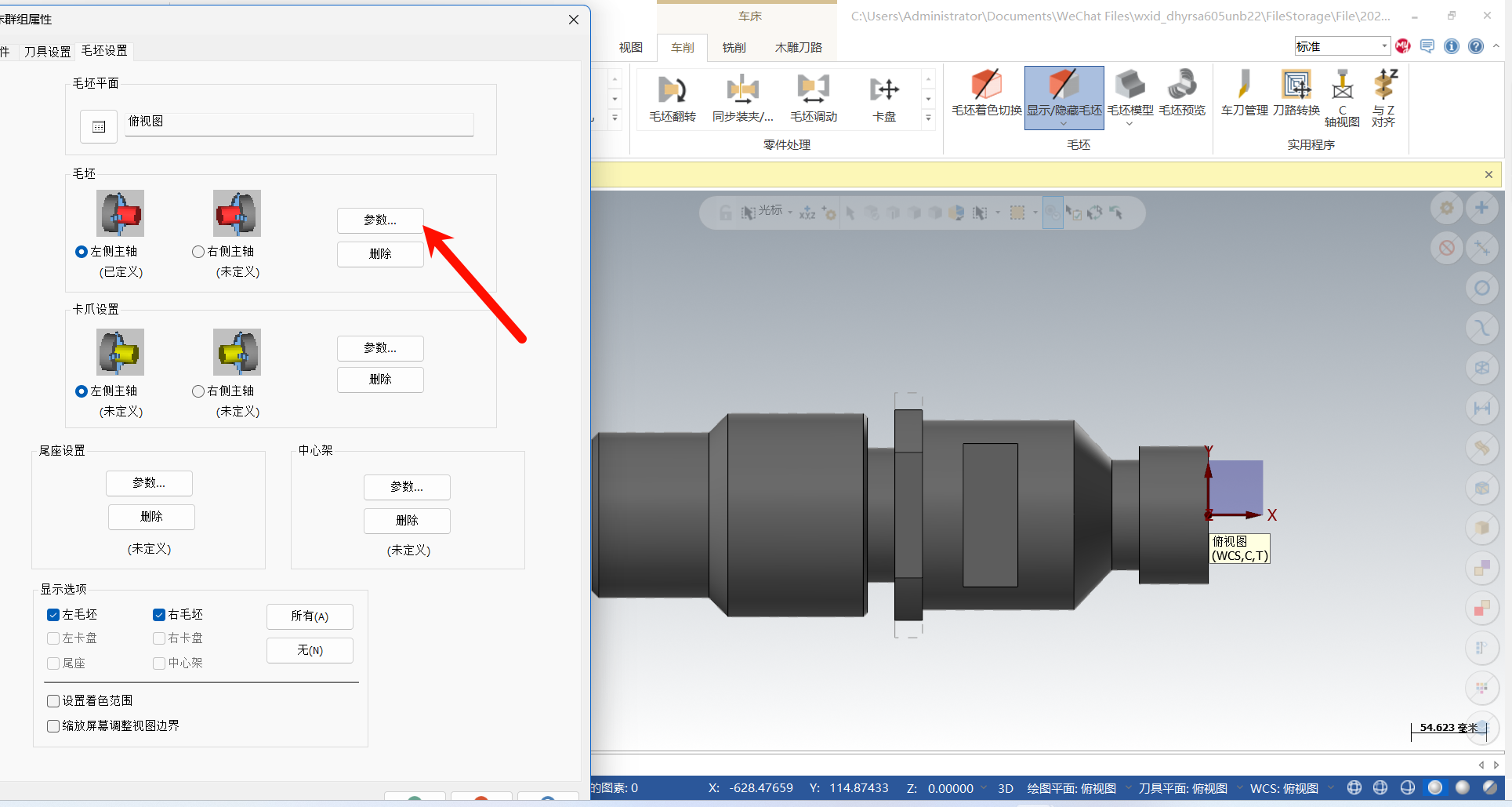Switch to the 木雕刀路 ribbon tab
1512x807 pixels.
click(x=799, y=48)
